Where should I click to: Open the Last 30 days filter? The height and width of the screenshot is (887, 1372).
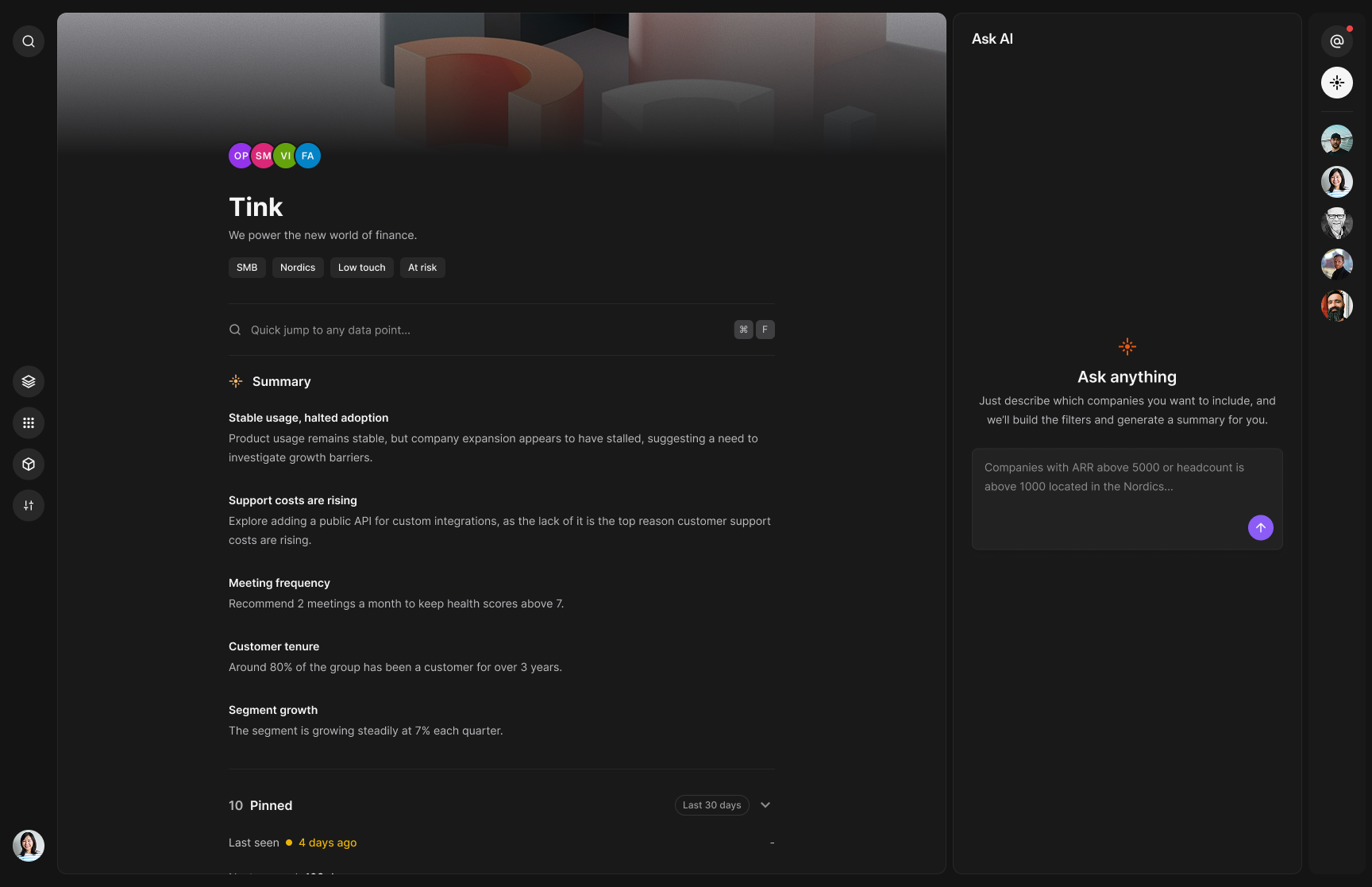[x=711, y=805]
